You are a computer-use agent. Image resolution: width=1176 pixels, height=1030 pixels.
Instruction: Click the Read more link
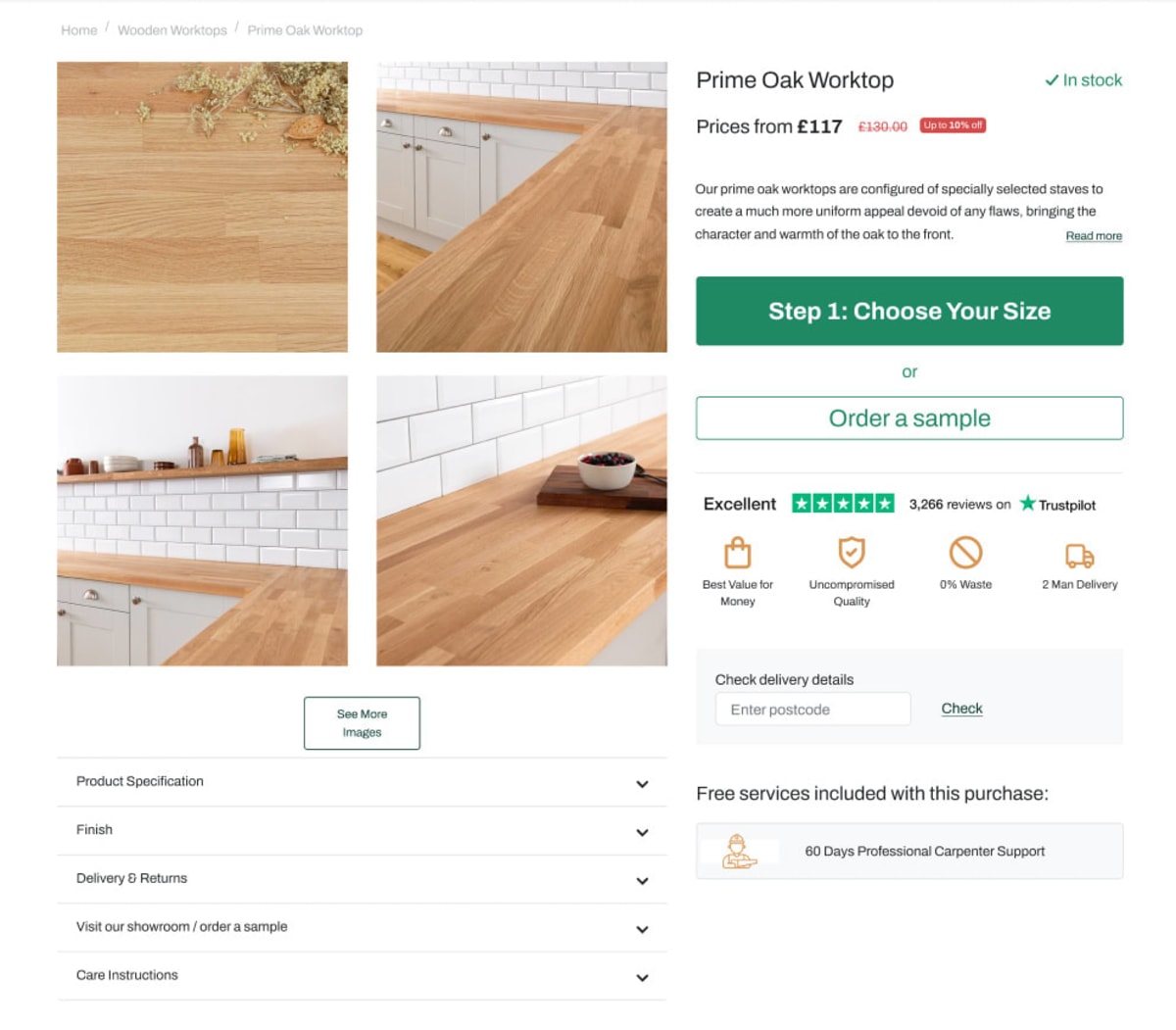pos(1094,236)
